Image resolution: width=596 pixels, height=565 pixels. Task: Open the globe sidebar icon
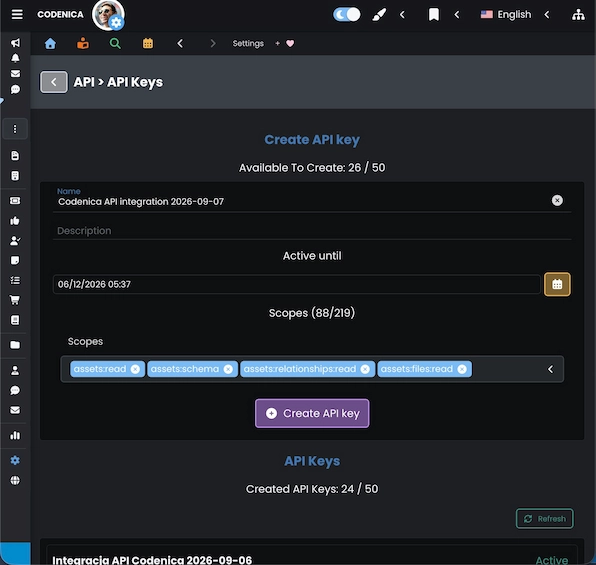15,480
